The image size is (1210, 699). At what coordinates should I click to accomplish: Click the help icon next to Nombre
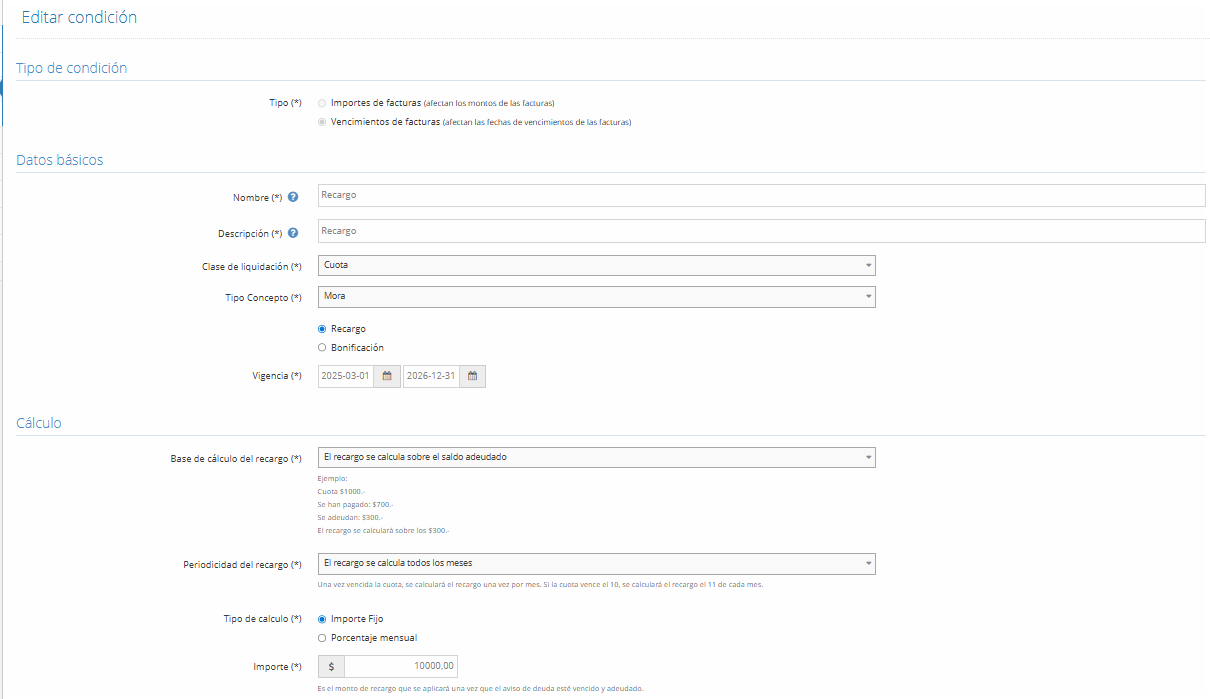293,197
